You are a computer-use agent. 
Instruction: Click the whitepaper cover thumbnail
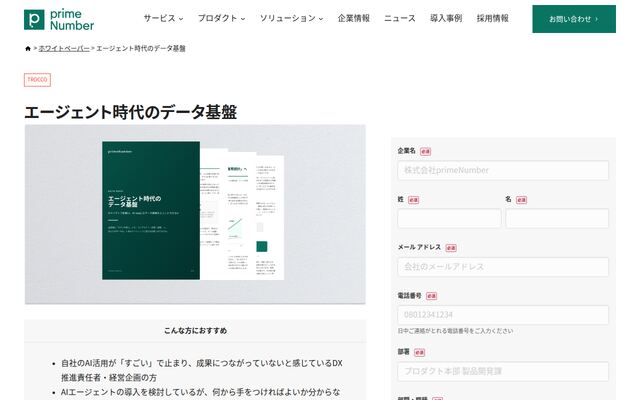tap(195, 214)
